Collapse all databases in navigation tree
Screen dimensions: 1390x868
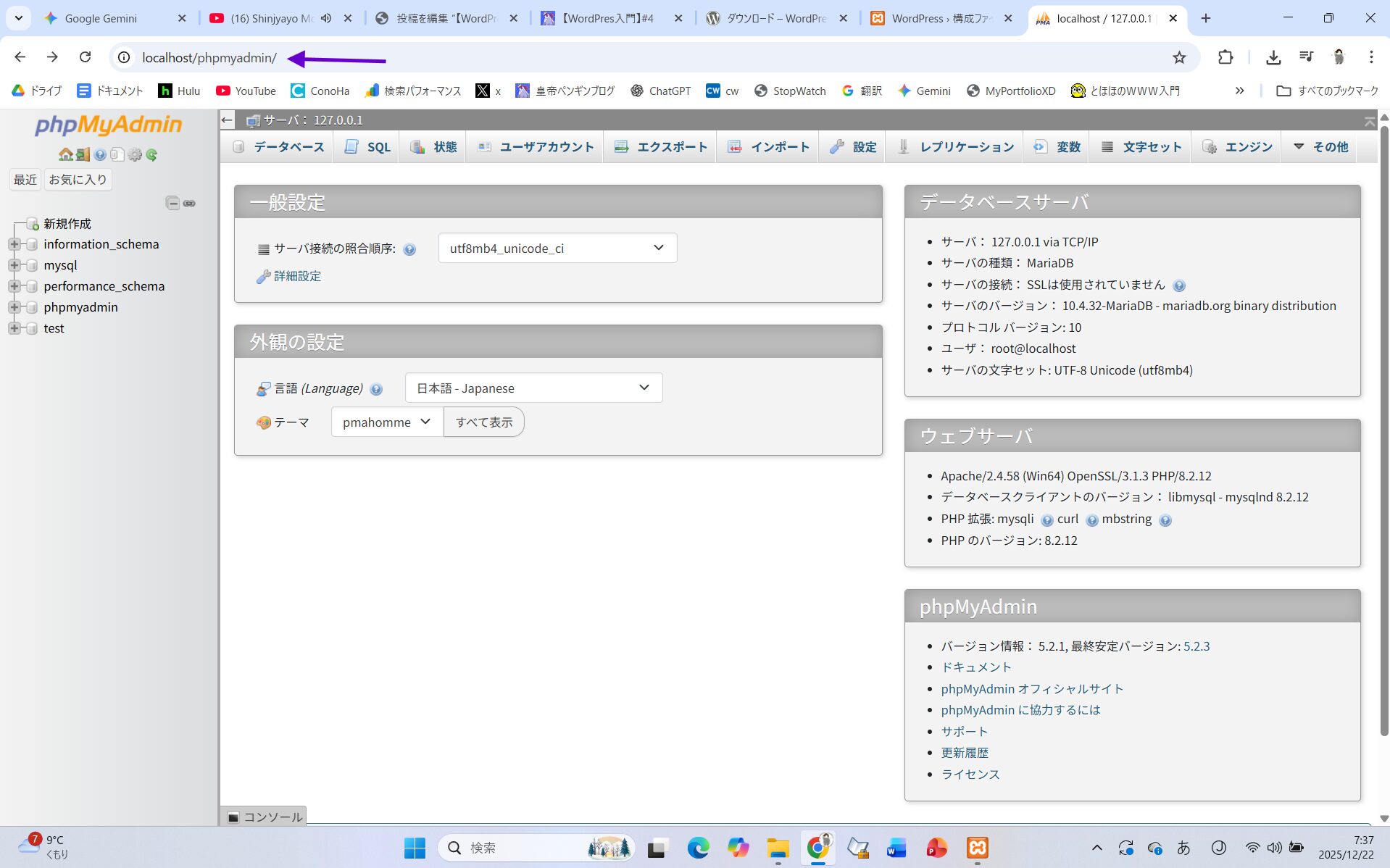tap(172, 203)
